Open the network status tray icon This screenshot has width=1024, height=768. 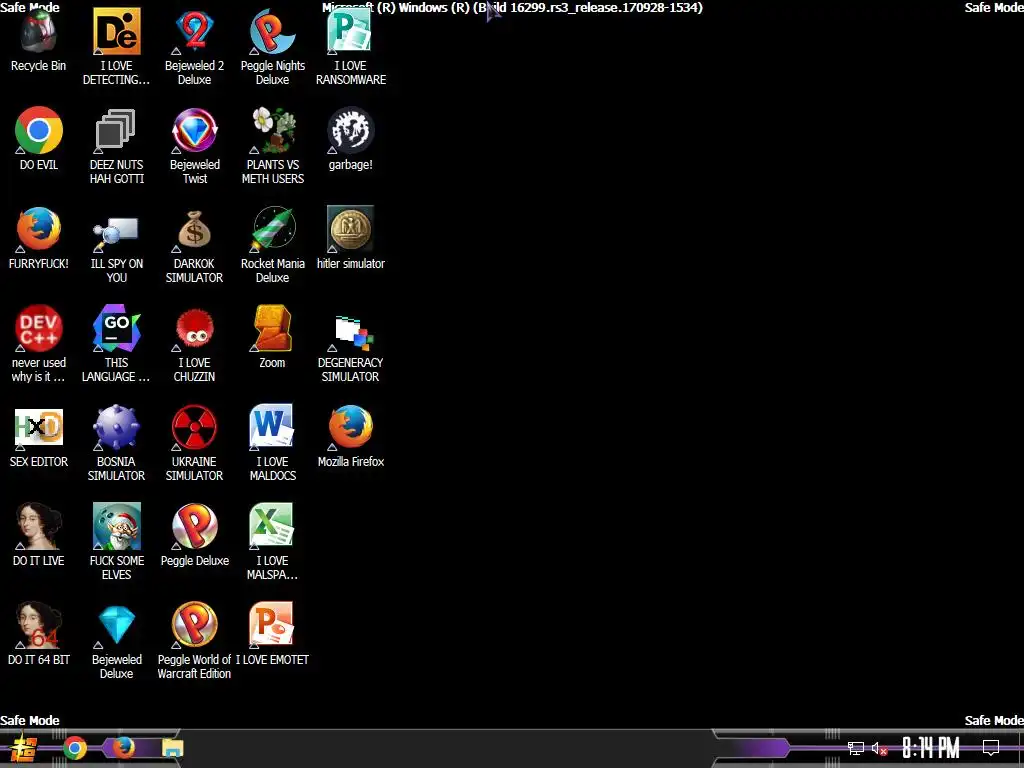tap(856, 748)
